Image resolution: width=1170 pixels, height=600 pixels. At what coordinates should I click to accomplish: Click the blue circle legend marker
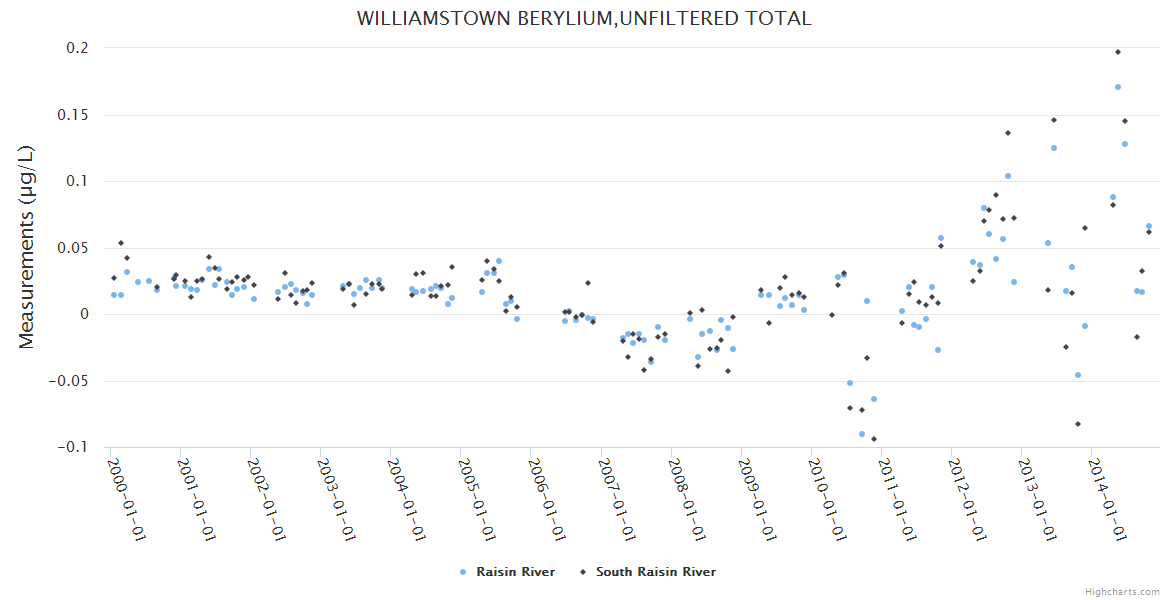462,572
